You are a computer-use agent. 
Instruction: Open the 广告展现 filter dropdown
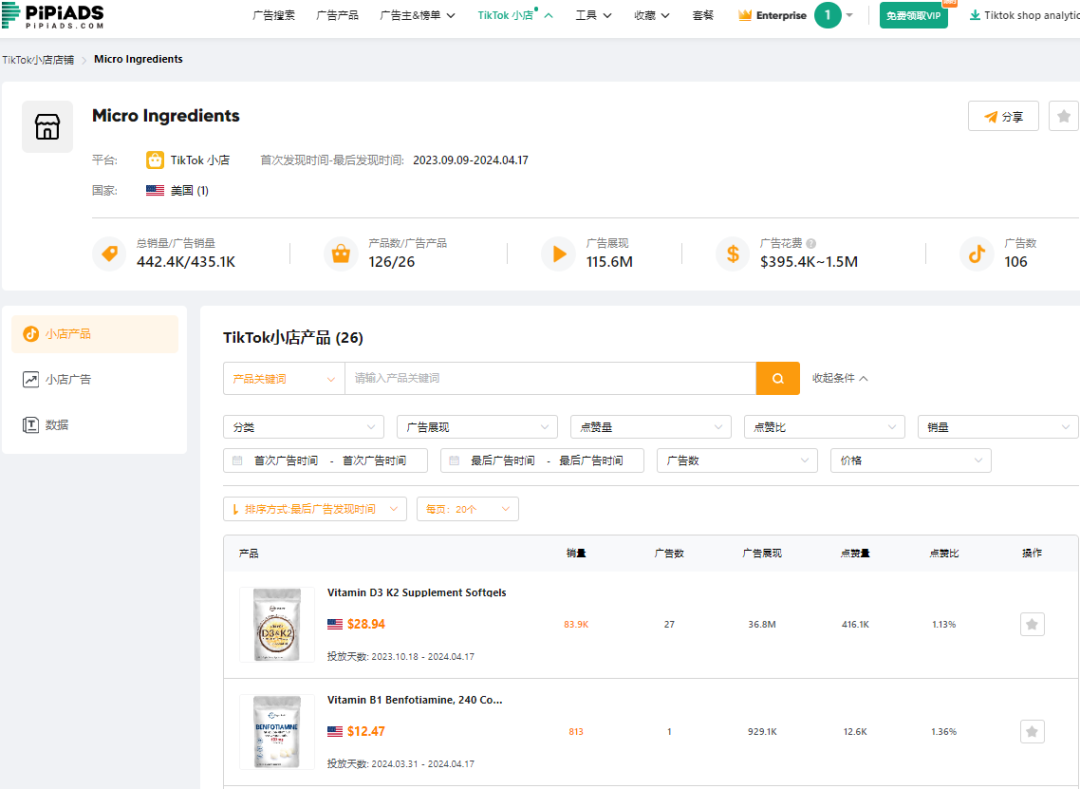click(x=477, y=427)
